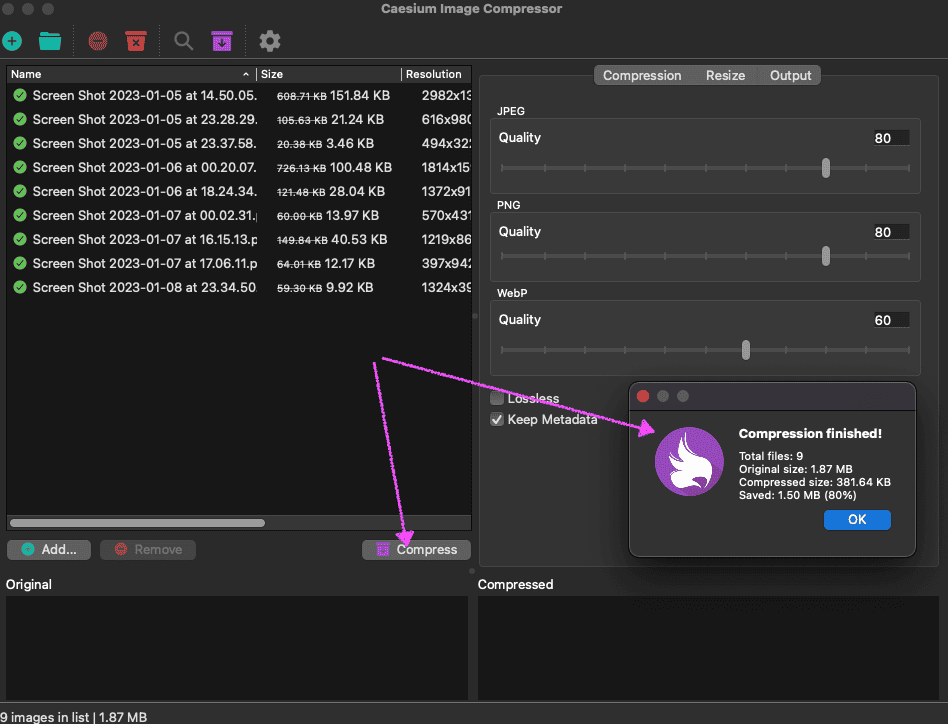Click the purple compress icon in the toolbar
Screen dimensions: 948x724
222,41
